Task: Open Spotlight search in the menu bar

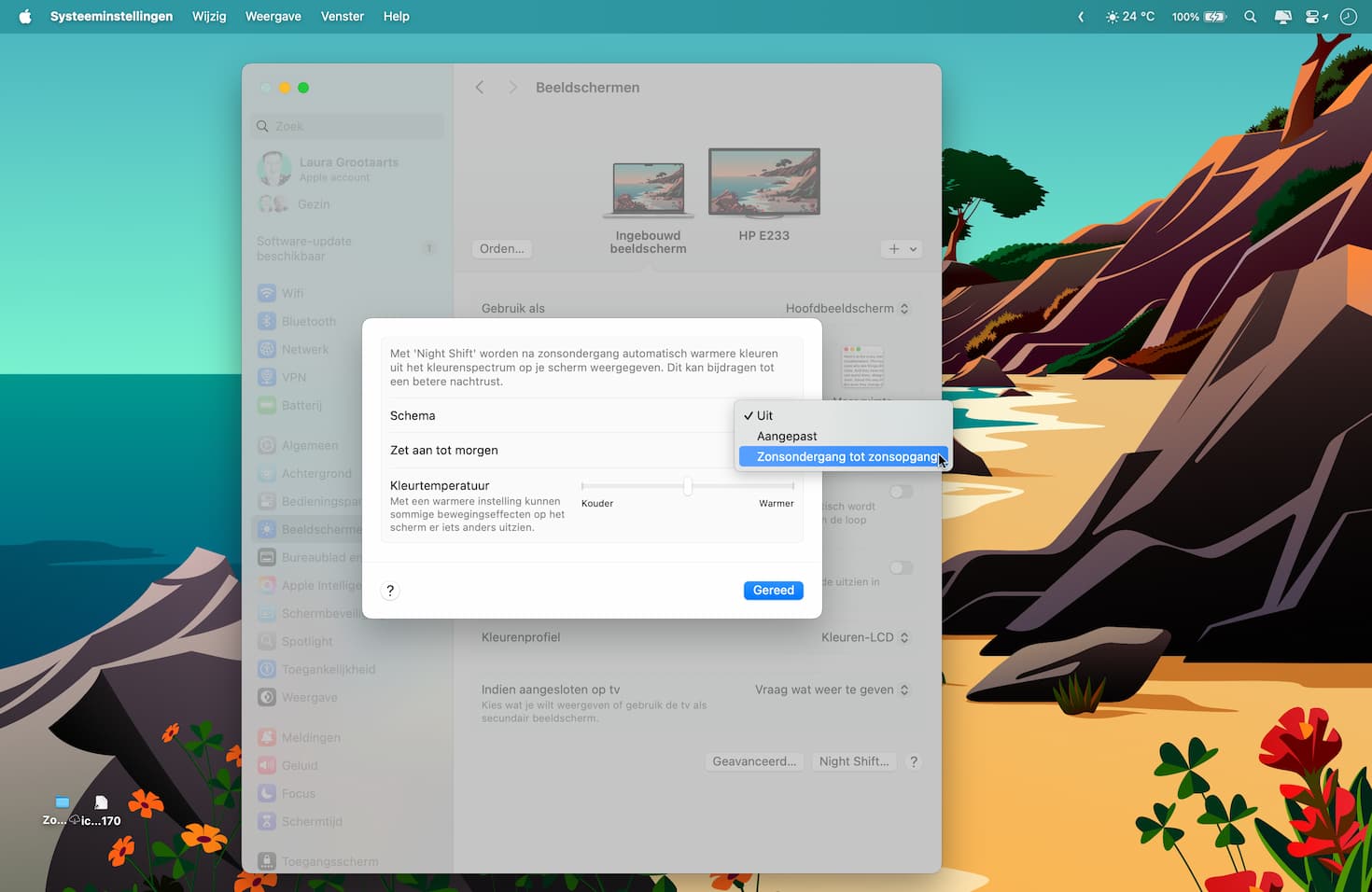Action: tap(1250, 17)
